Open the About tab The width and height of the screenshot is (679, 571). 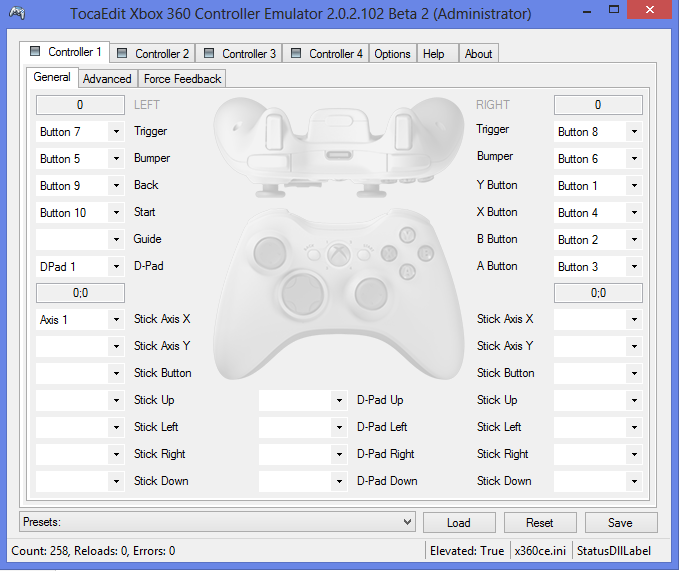479,53
